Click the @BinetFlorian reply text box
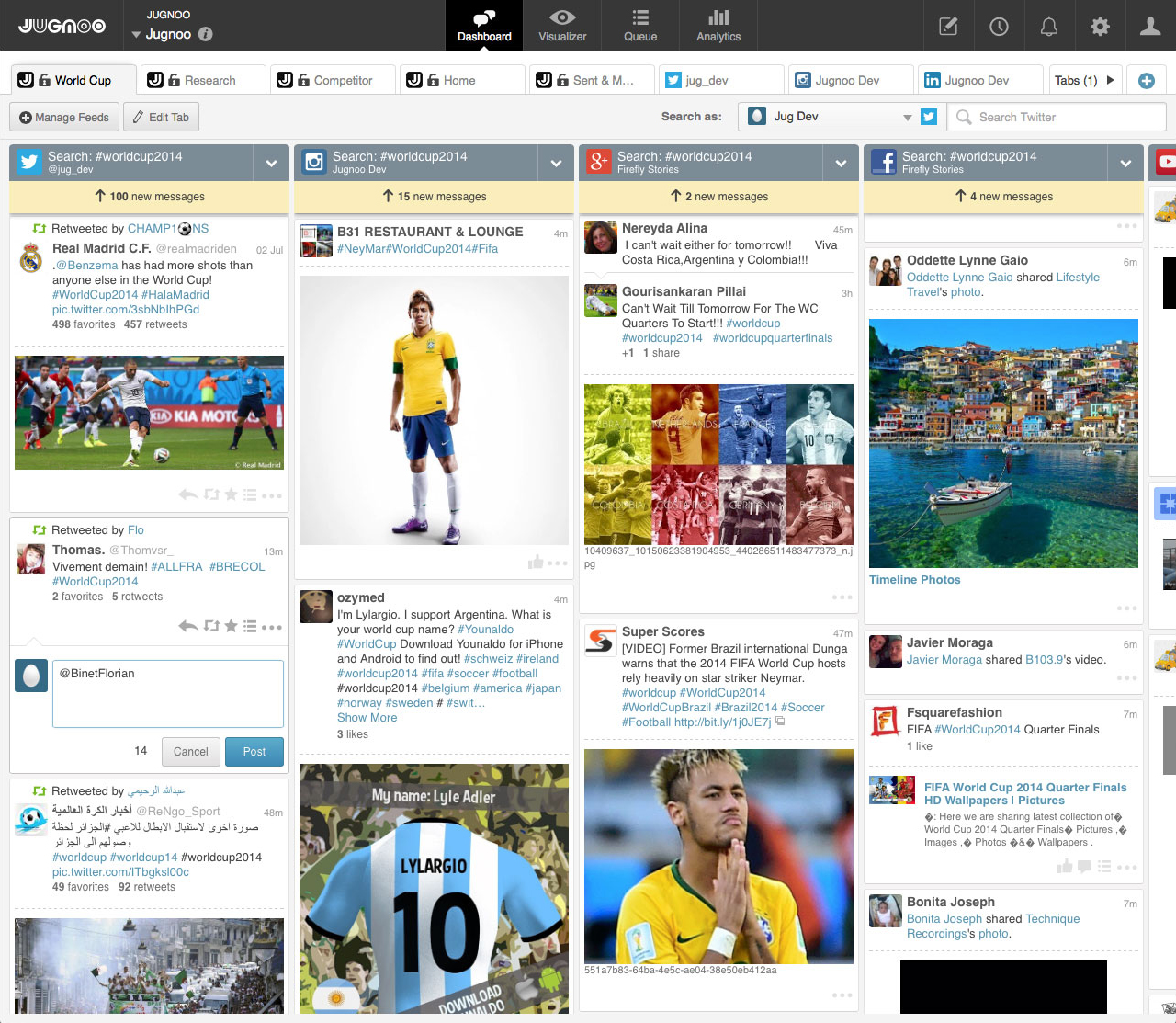Image resolution: width=1176 pixels, height=1023 pixels. [168, 694]
